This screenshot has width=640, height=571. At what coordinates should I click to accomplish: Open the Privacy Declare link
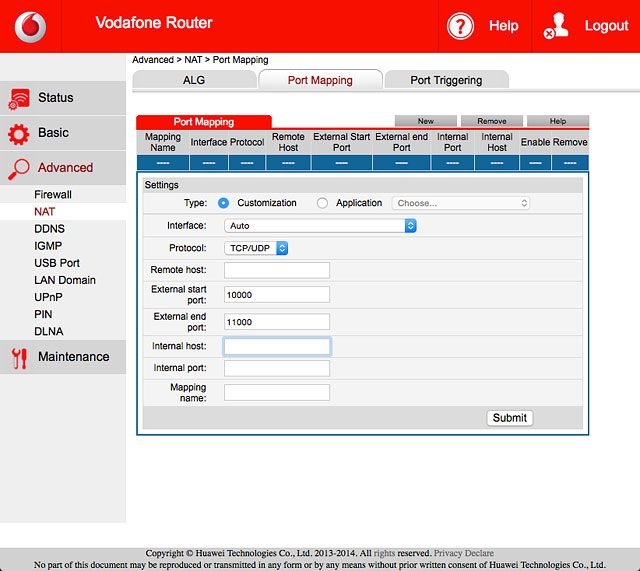point(464,553)
